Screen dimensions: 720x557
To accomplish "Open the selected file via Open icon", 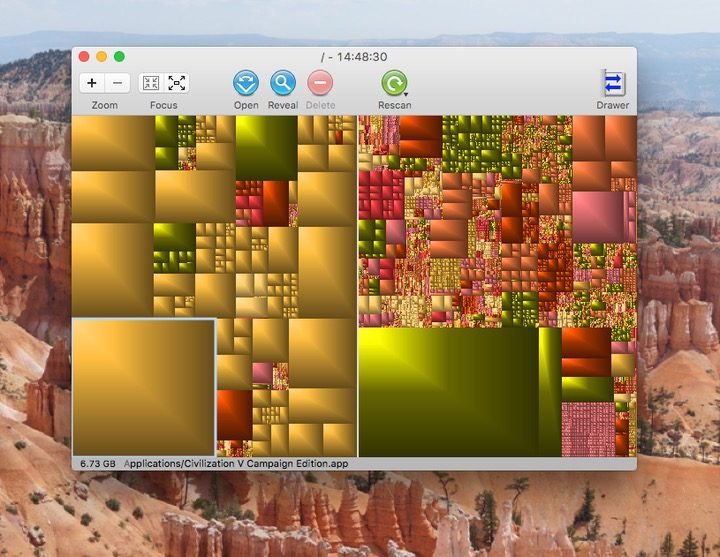I will [x=246, y=83].
